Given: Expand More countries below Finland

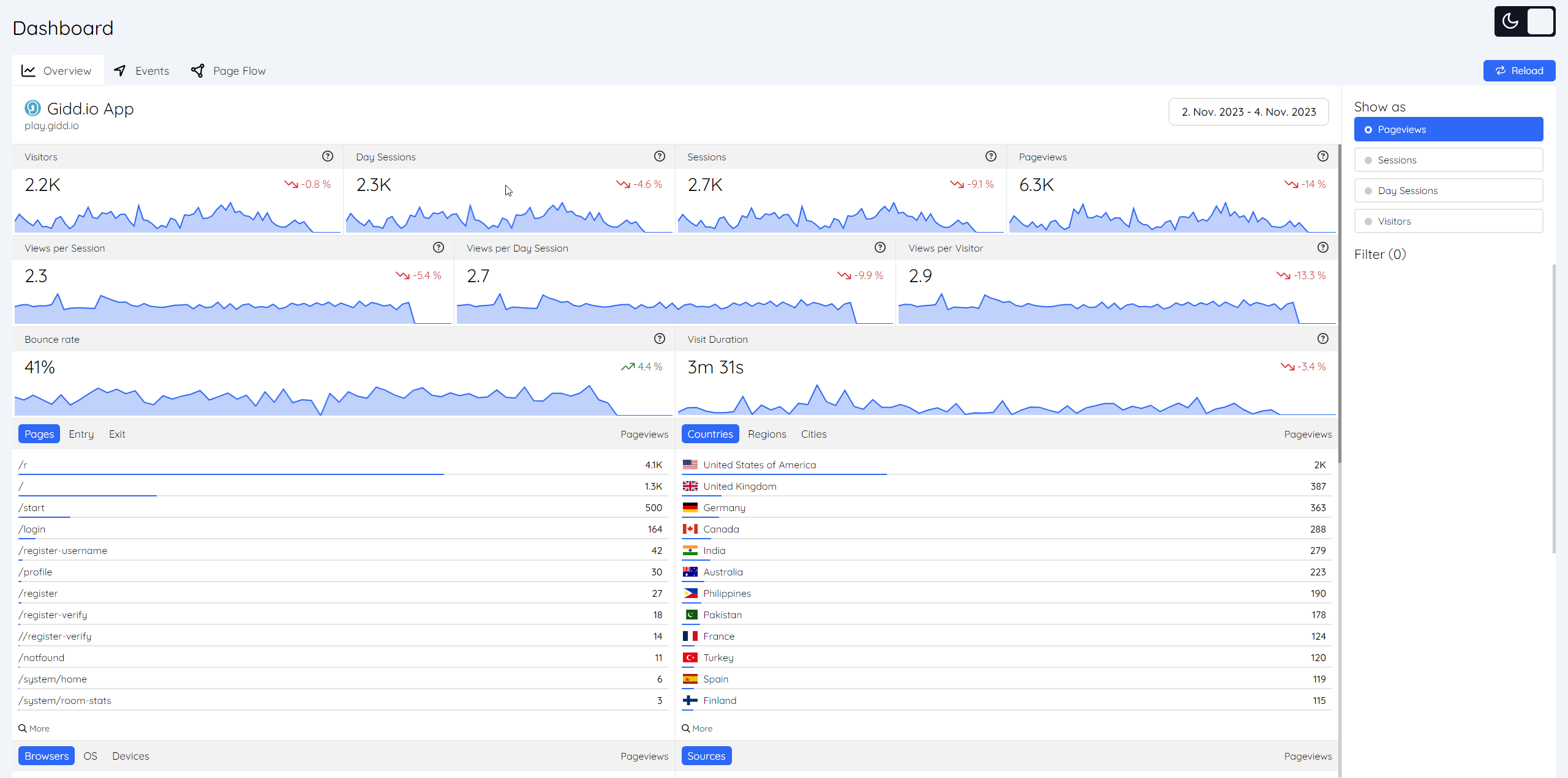Looking at the screenshot, I should point(696,728).
